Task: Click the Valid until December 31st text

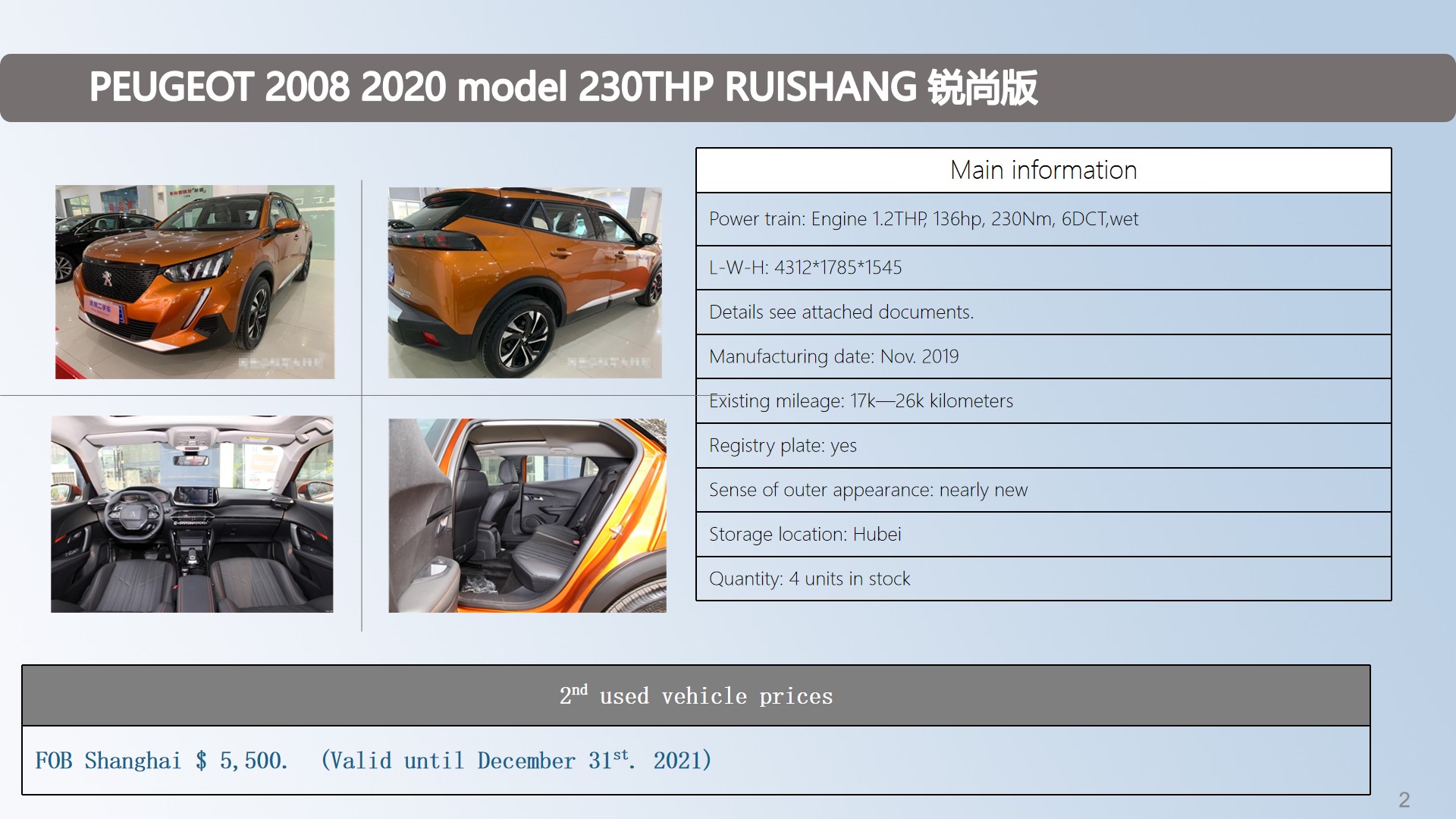Action: point(516,761)
